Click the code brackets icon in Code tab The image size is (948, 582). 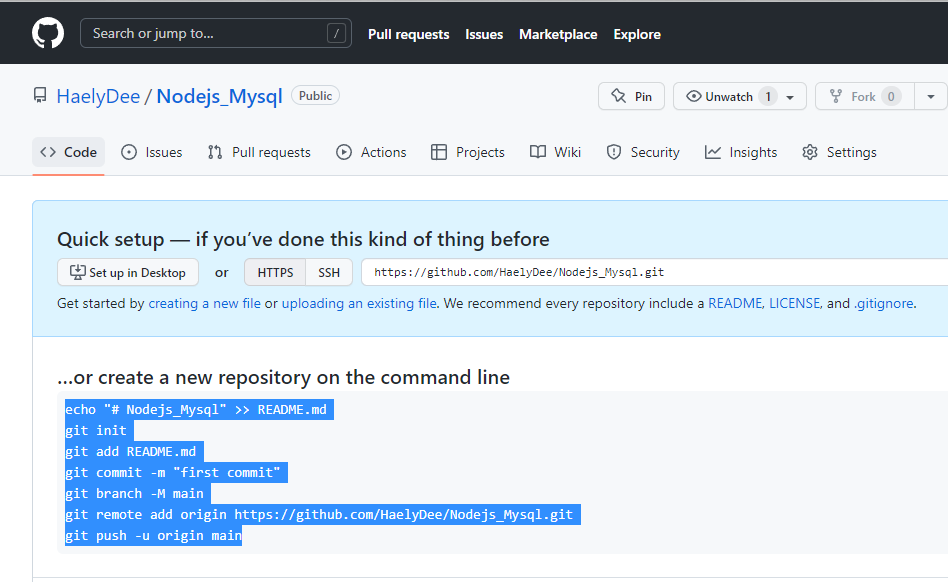48,152
